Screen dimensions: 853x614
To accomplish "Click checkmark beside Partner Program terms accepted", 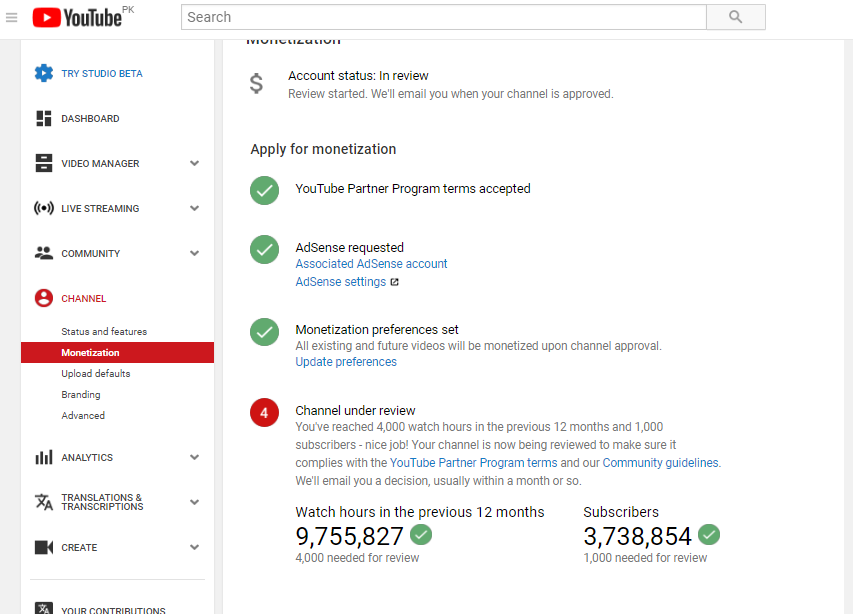I will 264,190.
